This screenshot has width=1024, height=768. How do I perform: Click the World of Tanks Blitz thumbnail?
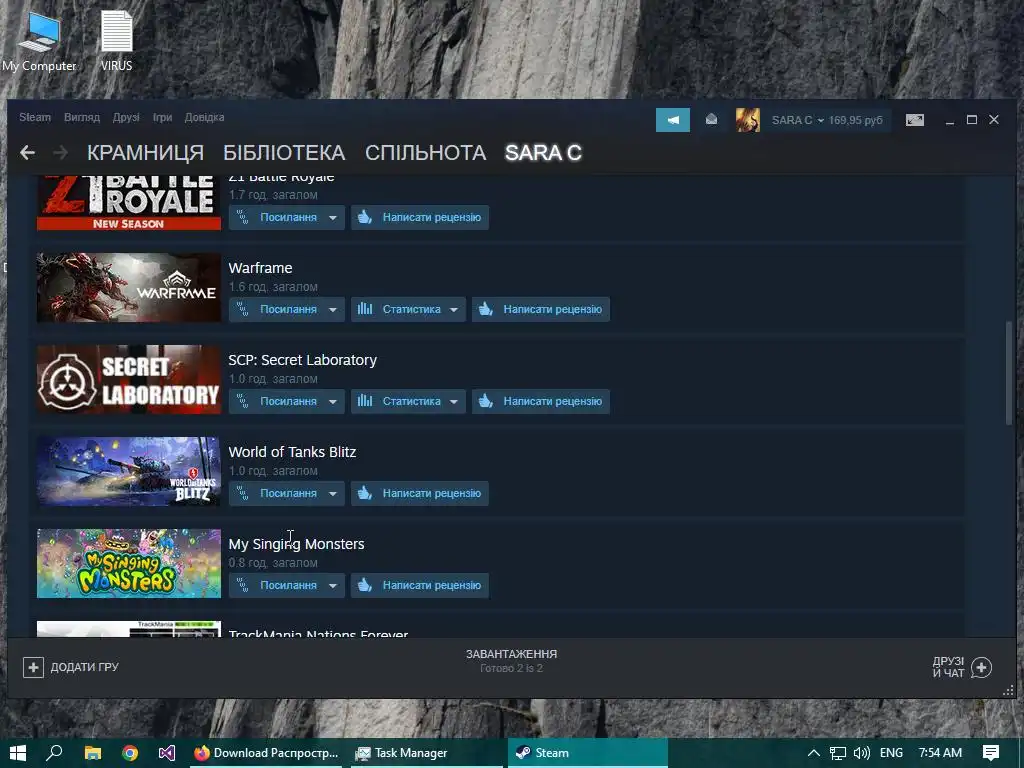click(x=129, y=472)
